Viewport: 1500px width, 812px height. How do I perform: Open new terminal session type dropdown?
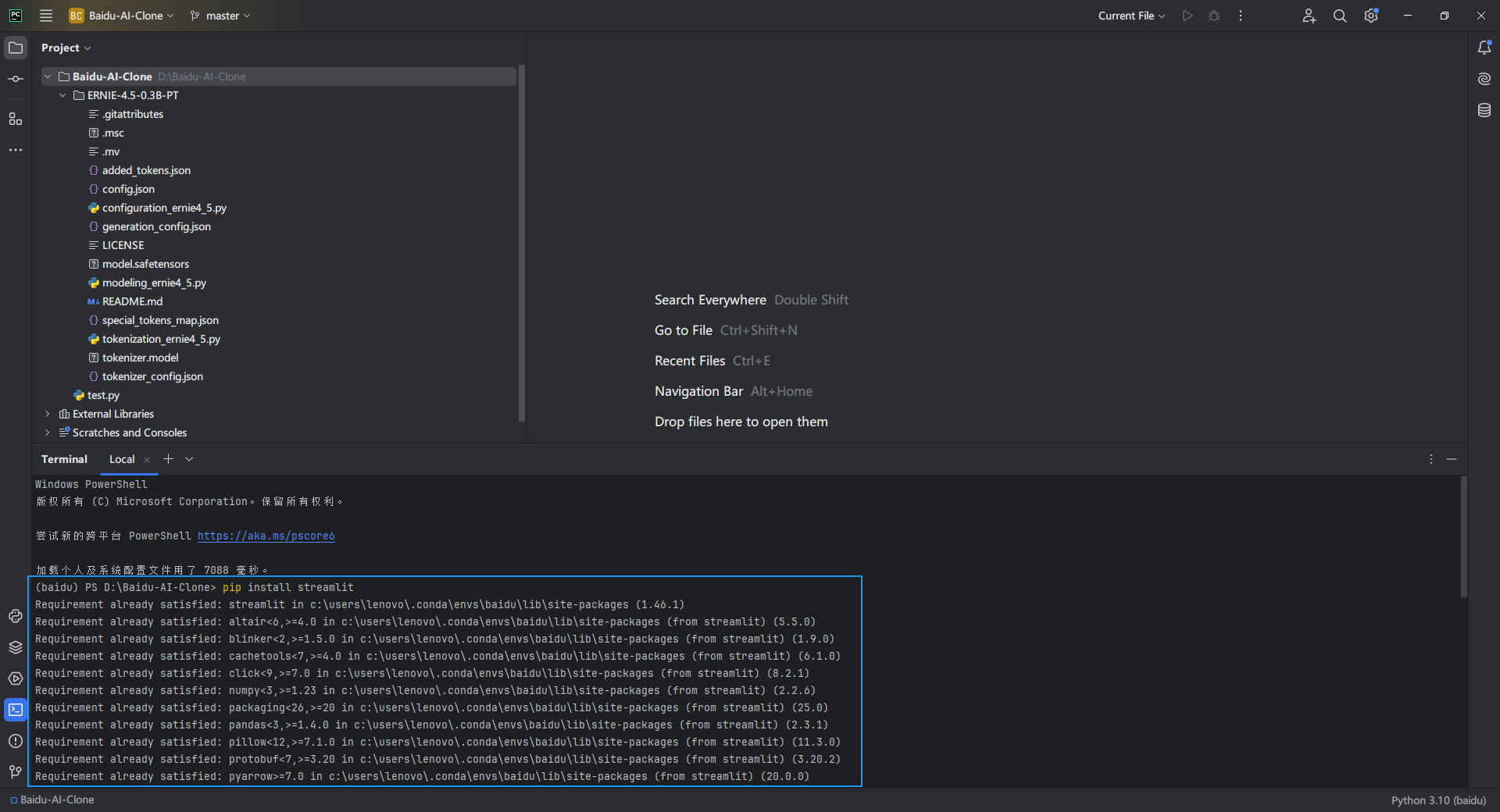point(189,459)
